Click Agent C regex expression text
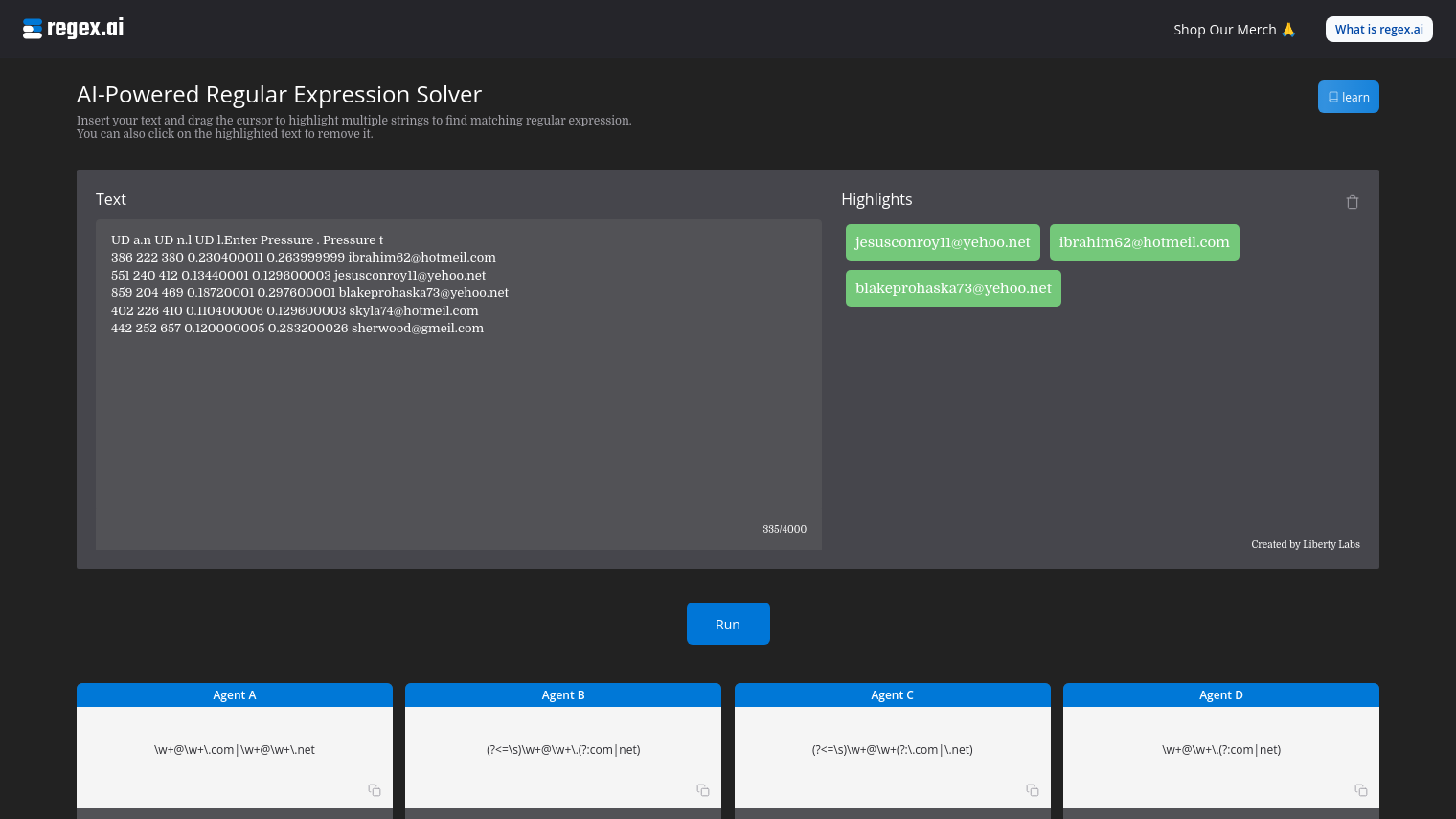The width and height of the screenshot is (1456, 819). (x=893, y=750)
